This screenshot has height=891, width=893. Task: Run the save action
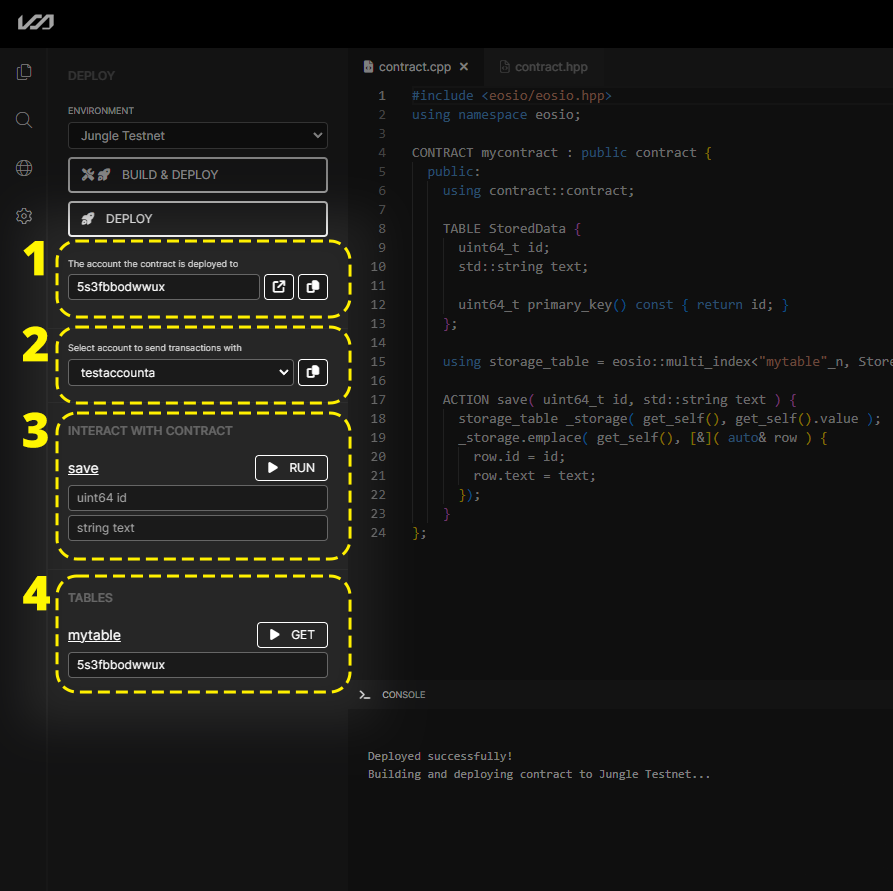click(x=291, y=467)
